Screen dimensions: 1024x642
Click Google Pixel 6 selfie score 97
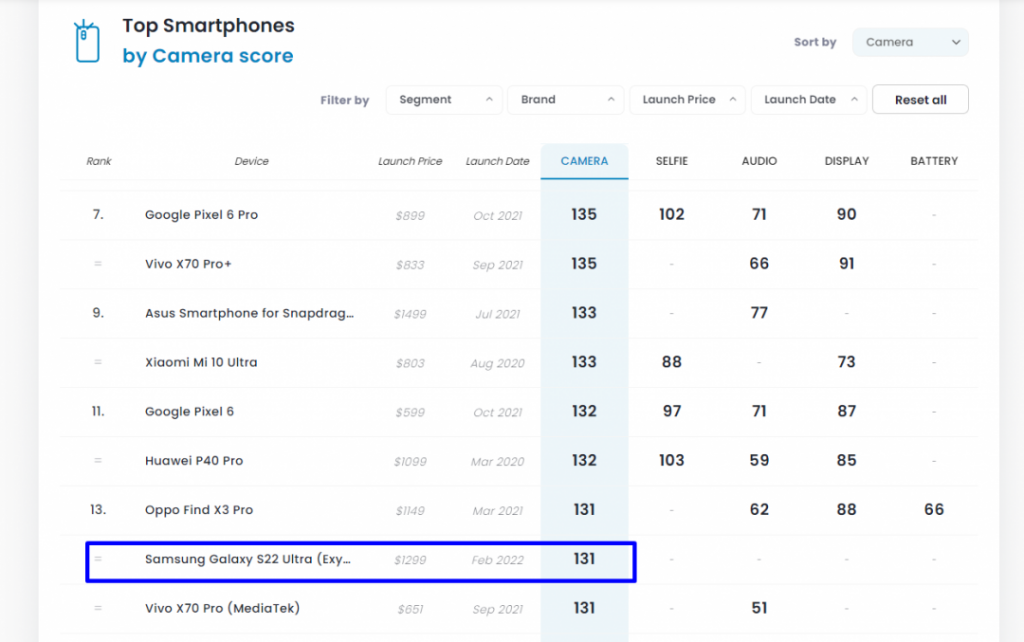(671, 411)
